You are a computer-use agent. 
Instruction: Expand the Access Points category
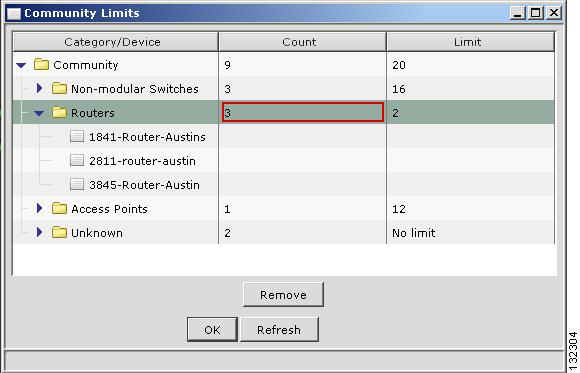[x=40, y=208]
